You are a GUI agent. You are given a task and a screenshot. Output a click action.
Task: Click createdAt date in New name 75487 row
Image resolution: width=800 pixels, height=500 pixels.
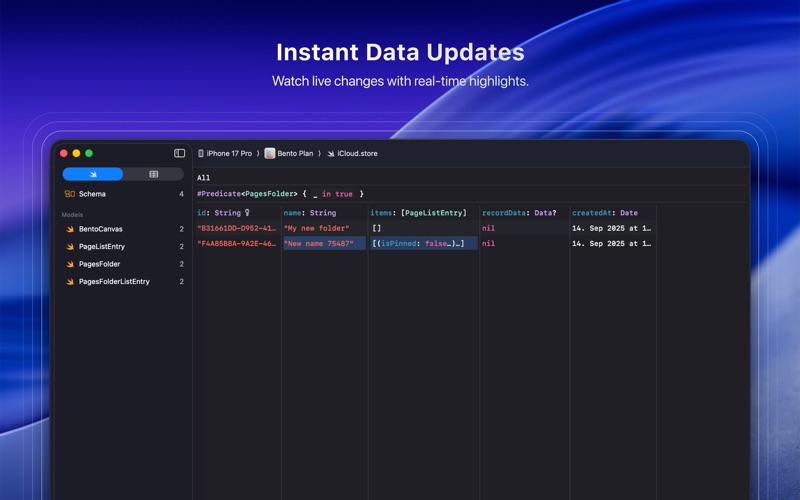click(x=611, y=243)
